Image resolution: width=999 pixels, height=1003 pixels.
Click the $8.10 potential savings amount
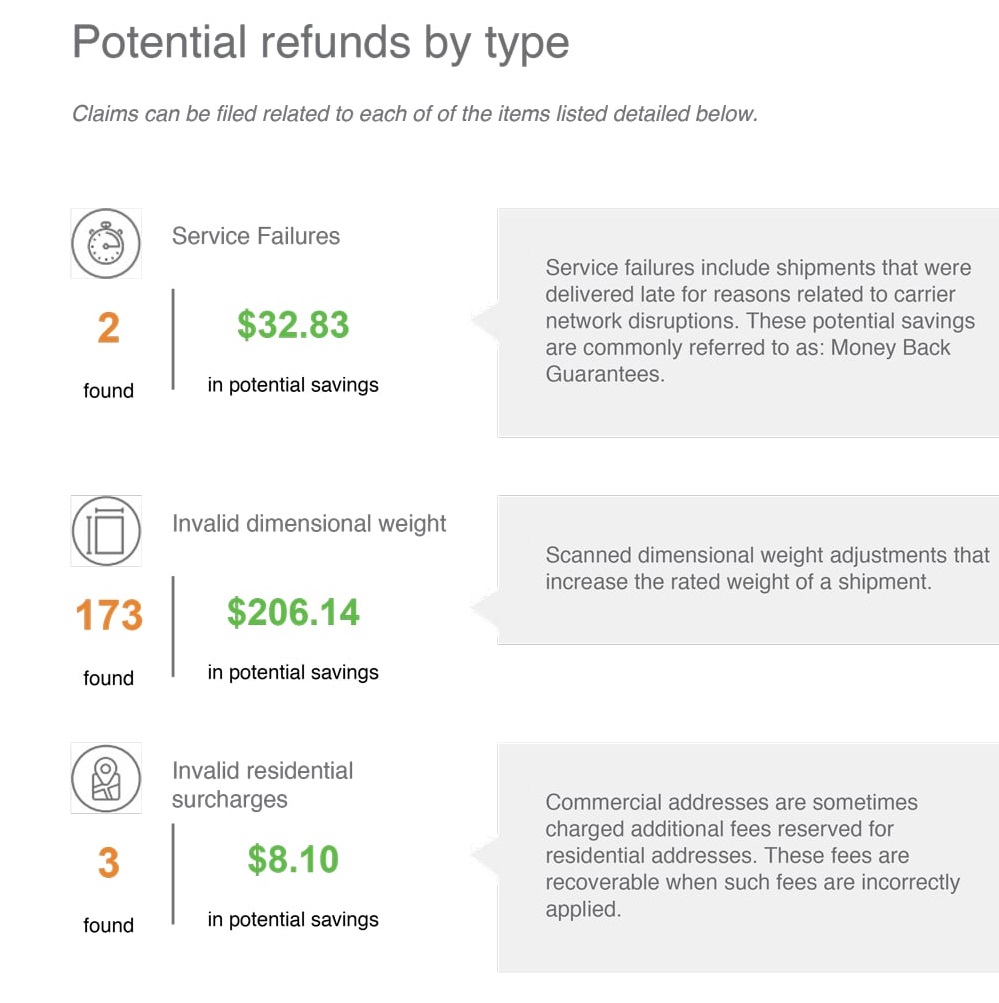(x=293, y=859)
